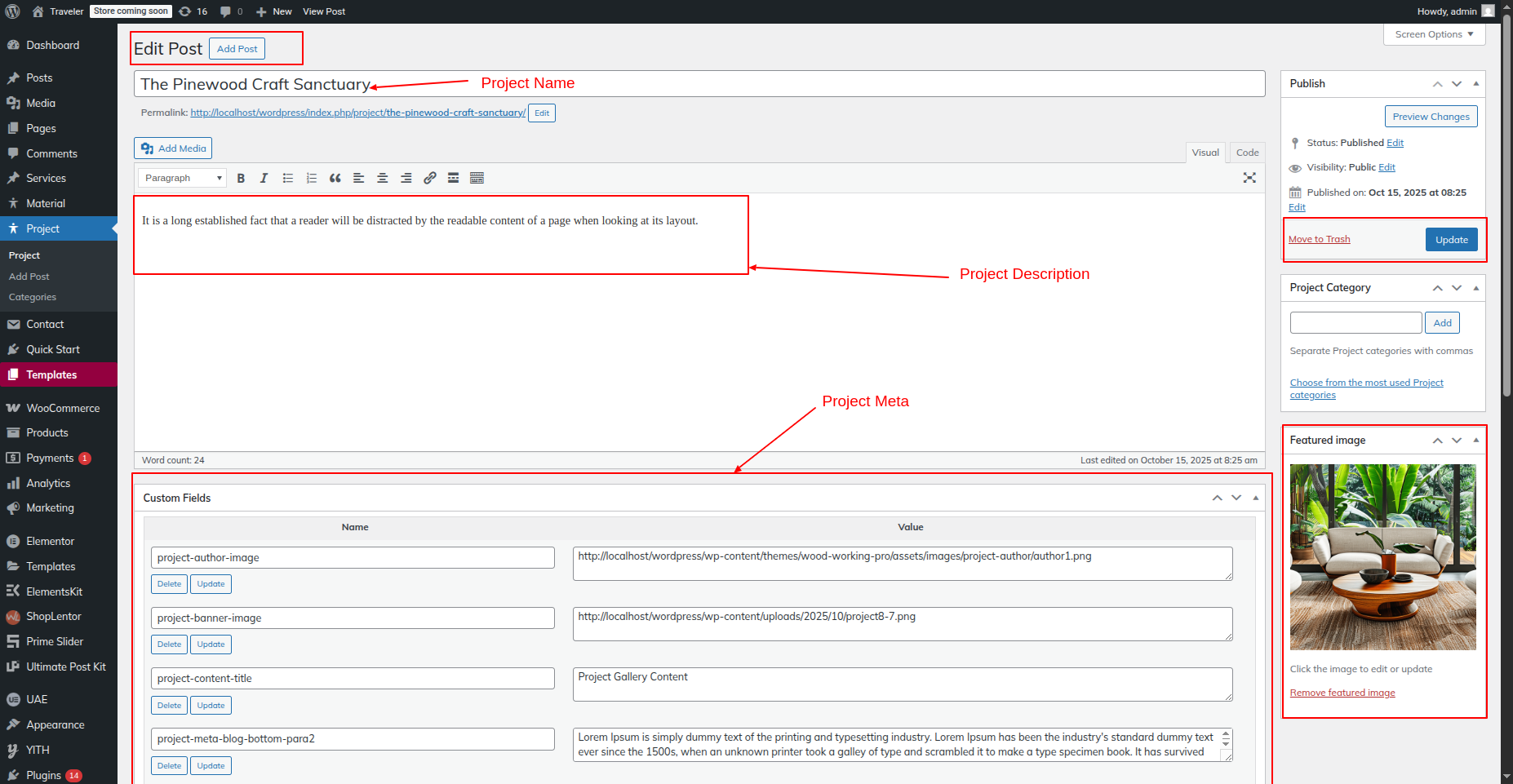This screenshot has height=784, width=1513.
Task: Align text to center
Action: [382, 178]
